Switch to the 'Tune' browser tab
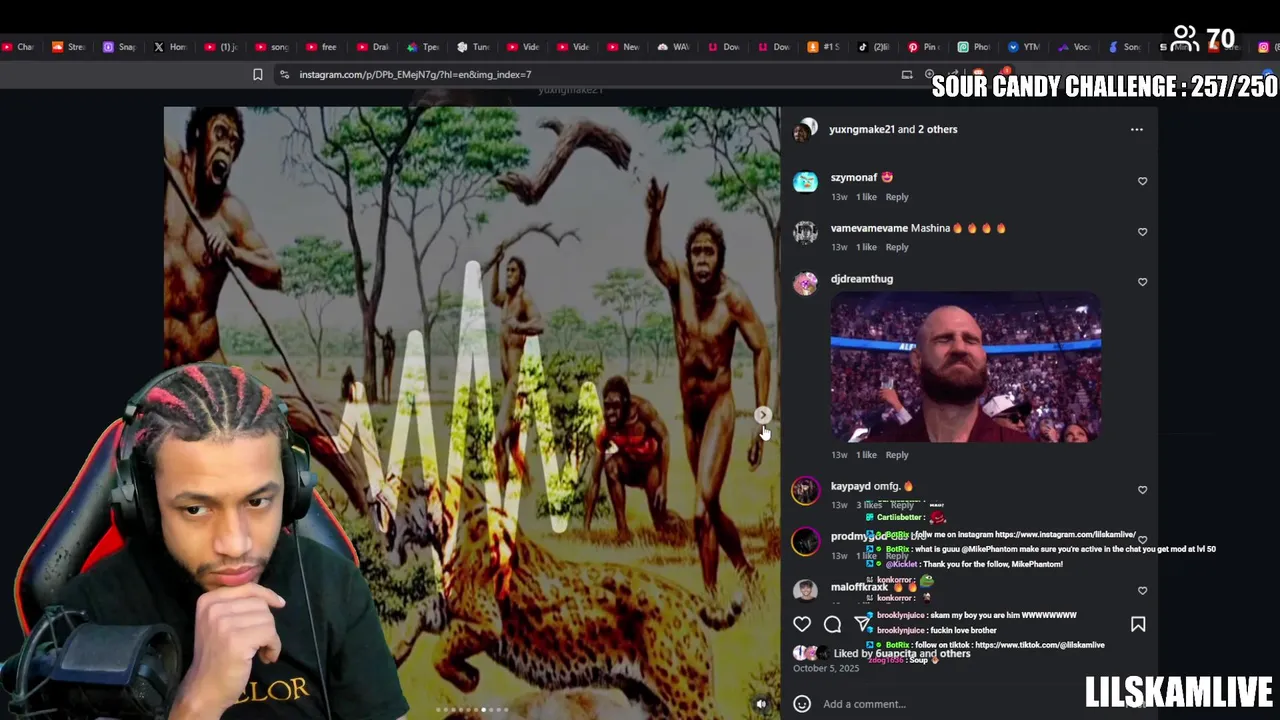The image size is (1280, 720). click(473, 47)
